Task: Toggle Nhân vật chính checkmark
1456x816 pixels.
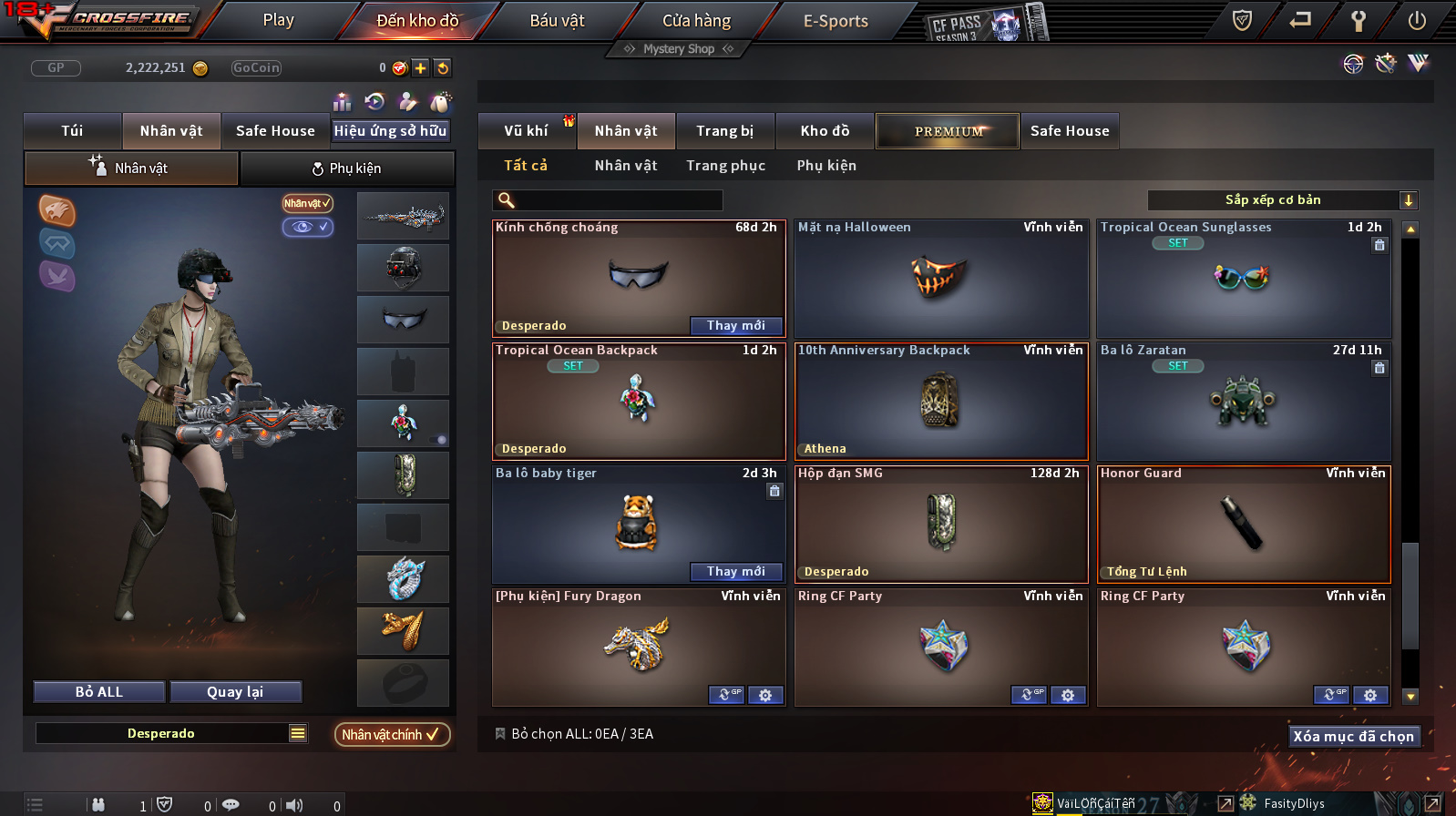Action: coord(392,734)
